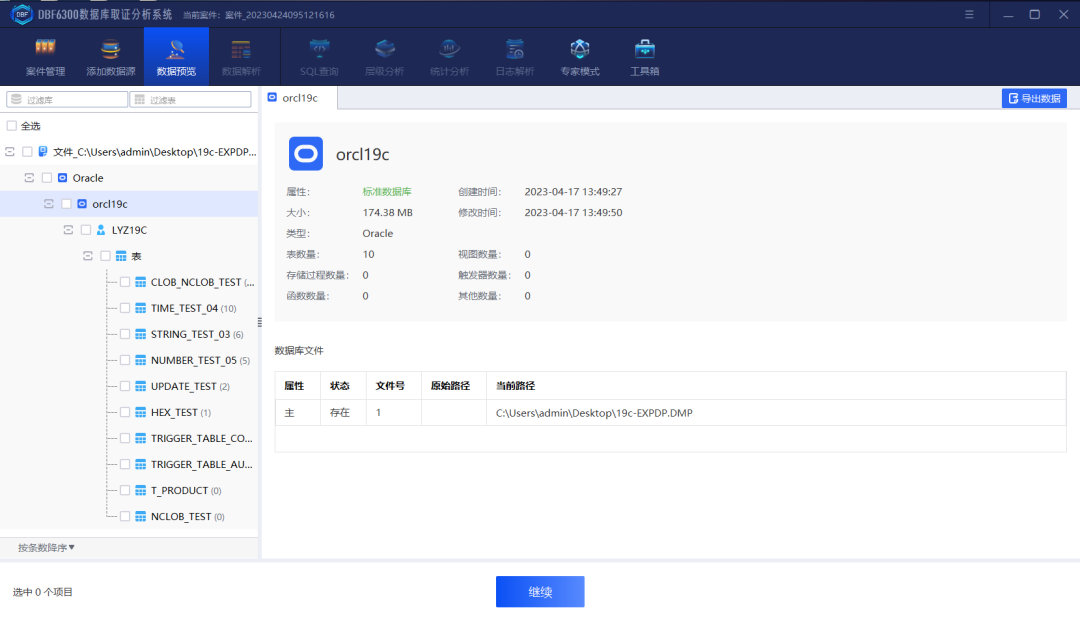Select the TRIGGER_TABLE_AU table row
This screenshot has height=621, width=1080.
pos(129,465)
